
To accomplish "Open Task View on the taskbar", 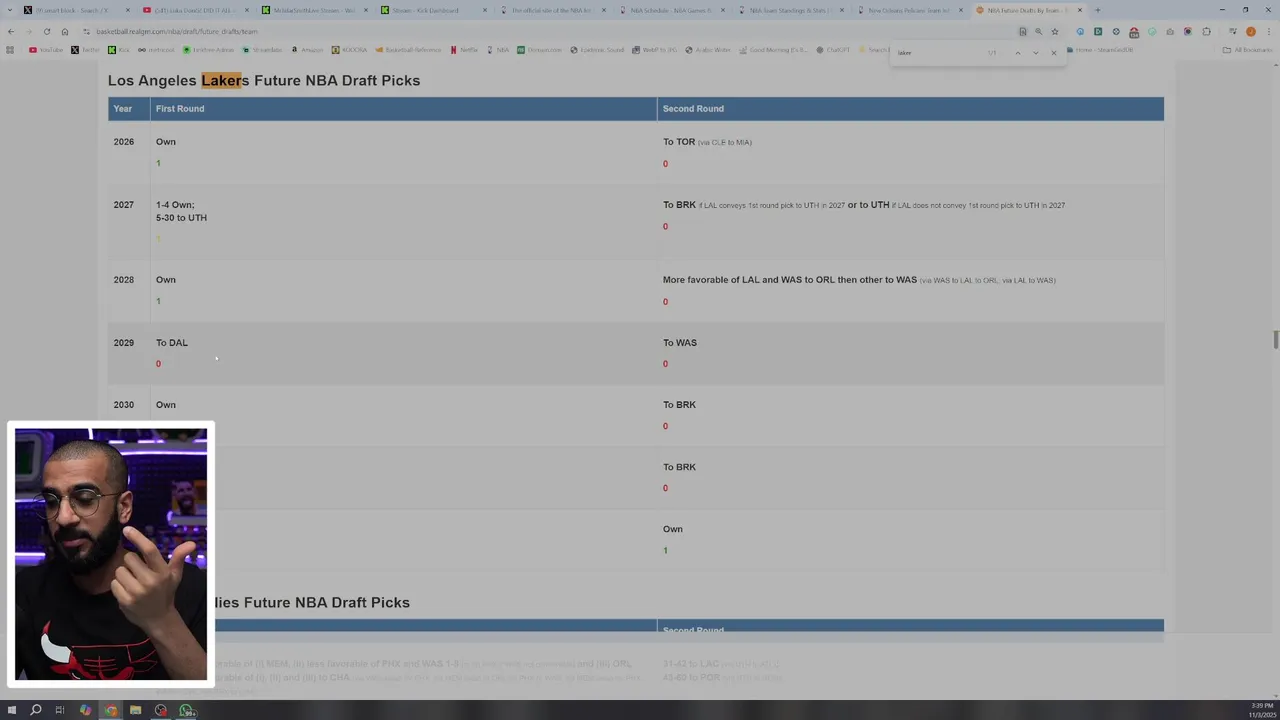I will point(60,710).
